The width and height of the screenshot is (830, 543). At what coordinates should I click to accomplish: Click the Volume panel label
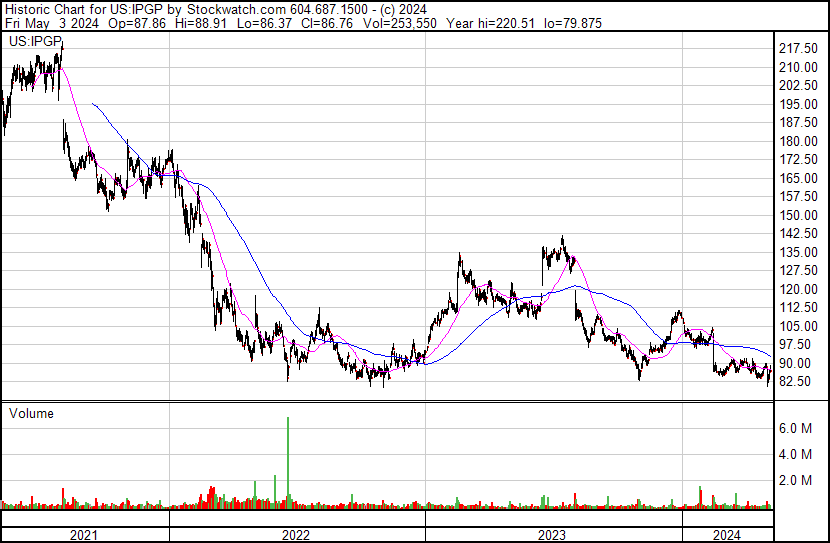coord(31,413)
